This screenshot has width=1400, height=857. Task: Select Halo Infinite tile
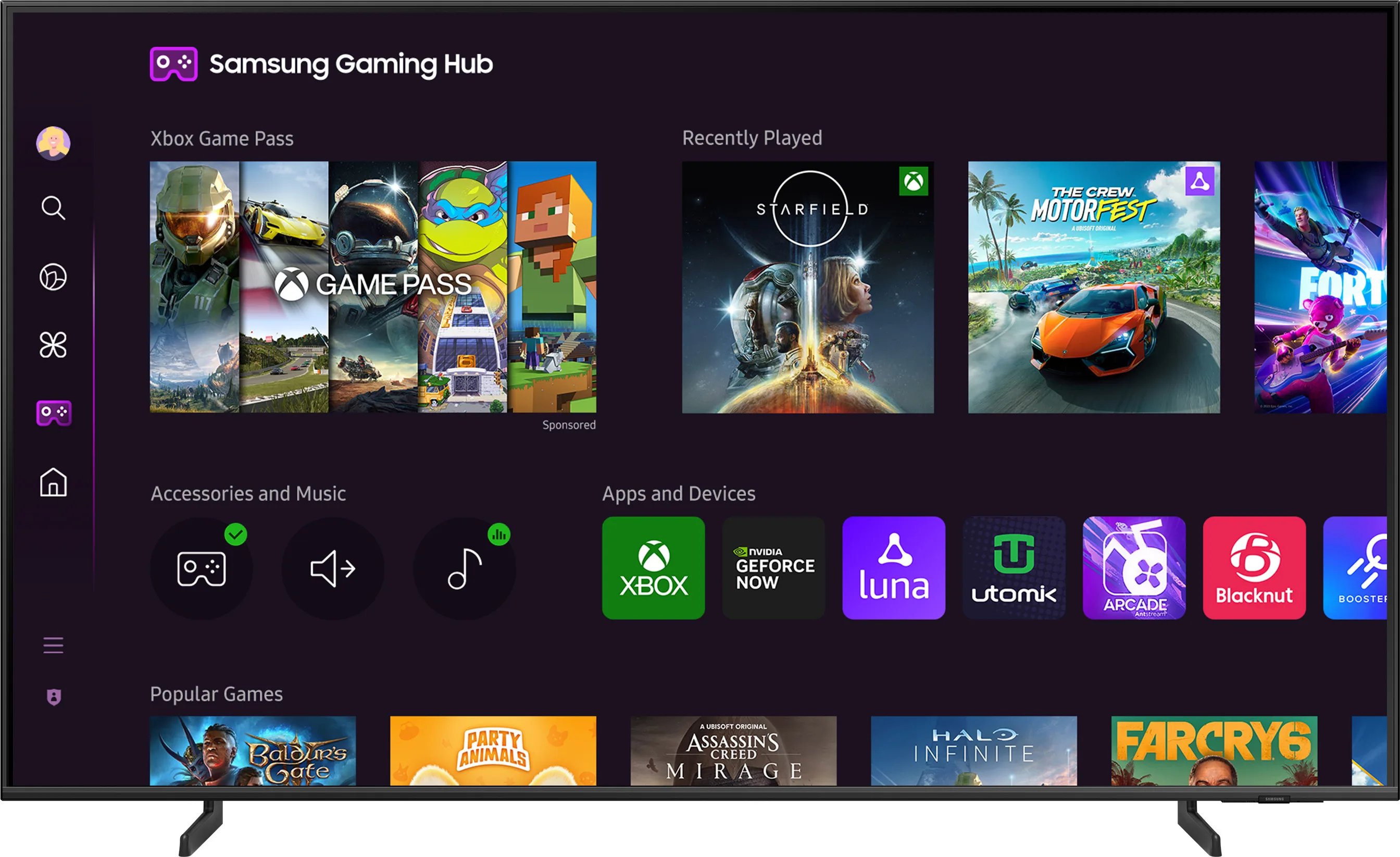pyautogui.click(x=974, y=751)
